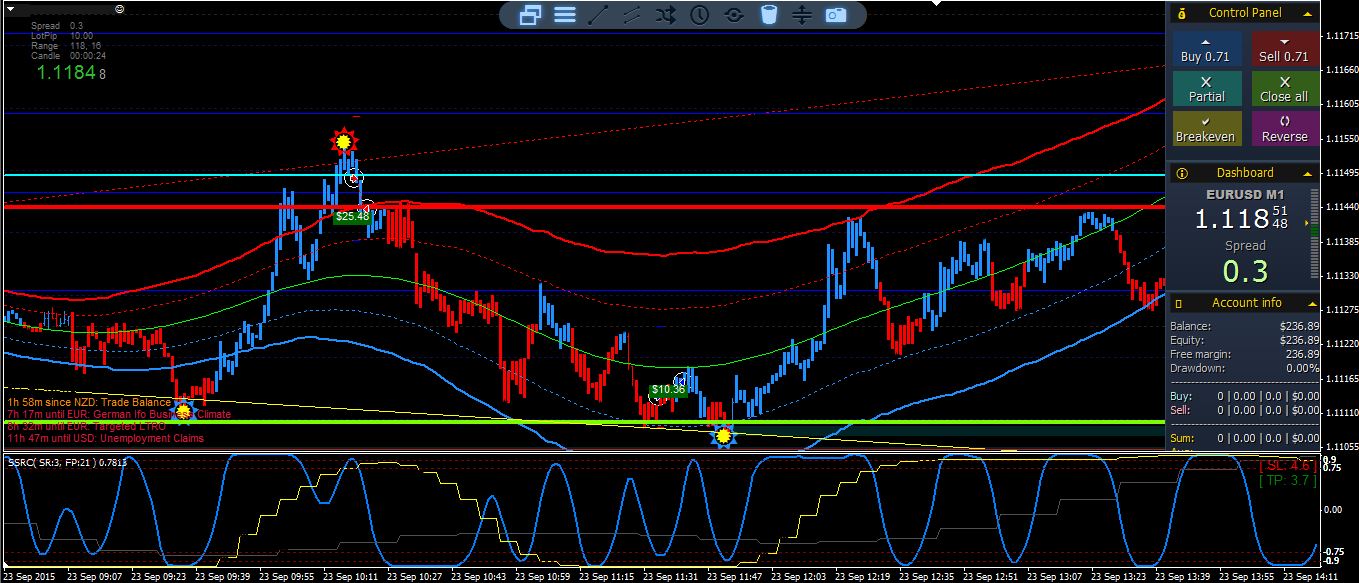1359x583 pixels.
Task: Click the sun marker beside the NZD Trade Balance line
Action: point(183,409)
